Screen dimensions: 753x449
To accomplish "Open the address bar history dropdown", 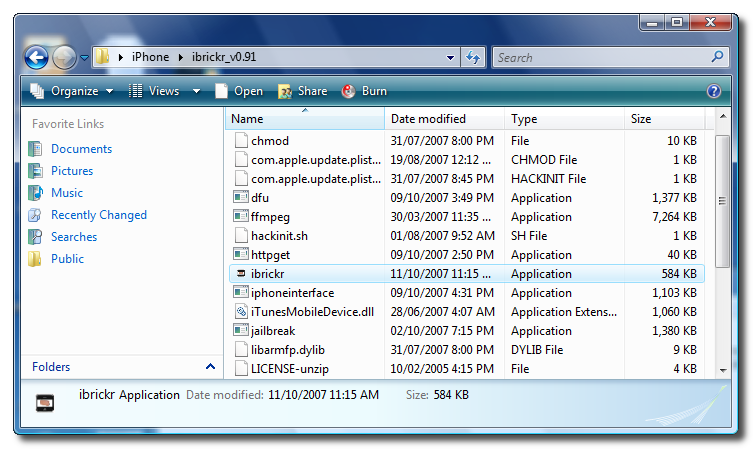I will coord(453,57).
